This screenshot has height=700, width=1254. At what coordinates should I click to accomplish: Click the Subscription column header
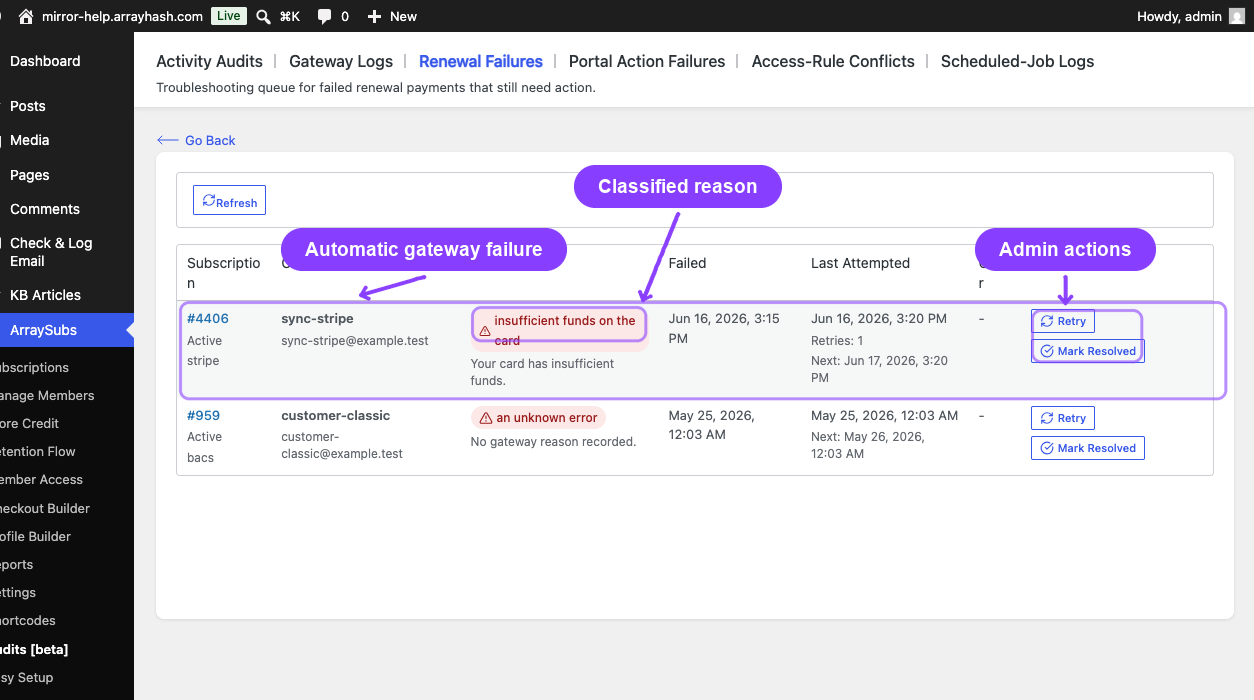tap(224, 273)
